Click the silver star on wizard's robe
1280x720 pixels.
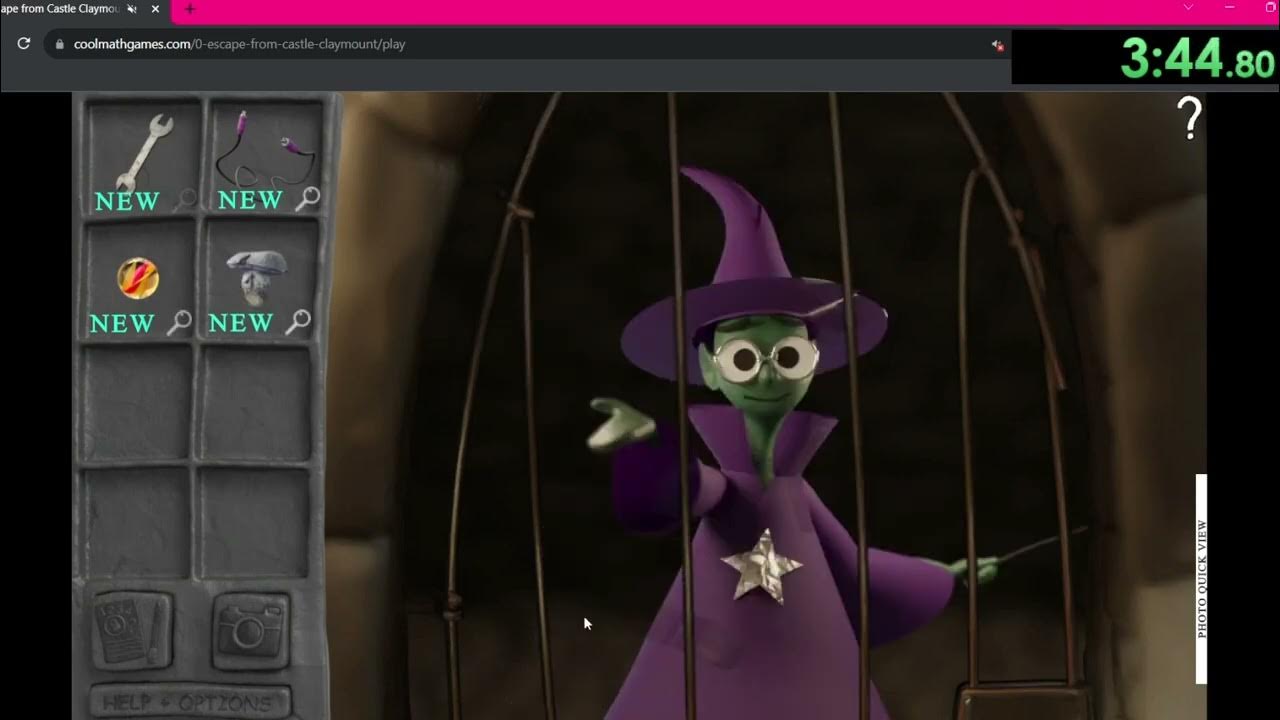tap(762, 566)
